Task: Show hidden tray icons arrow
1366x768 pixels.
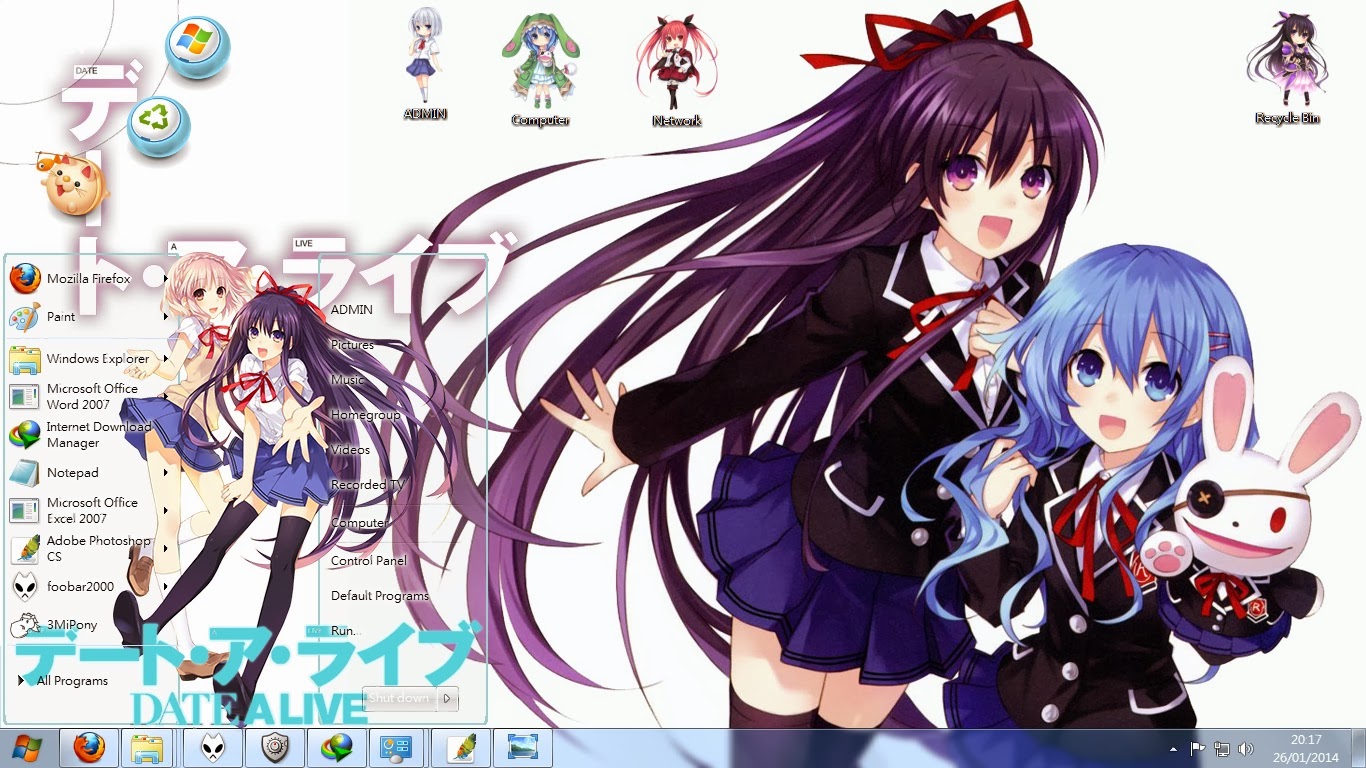Action: [1173, 748]
